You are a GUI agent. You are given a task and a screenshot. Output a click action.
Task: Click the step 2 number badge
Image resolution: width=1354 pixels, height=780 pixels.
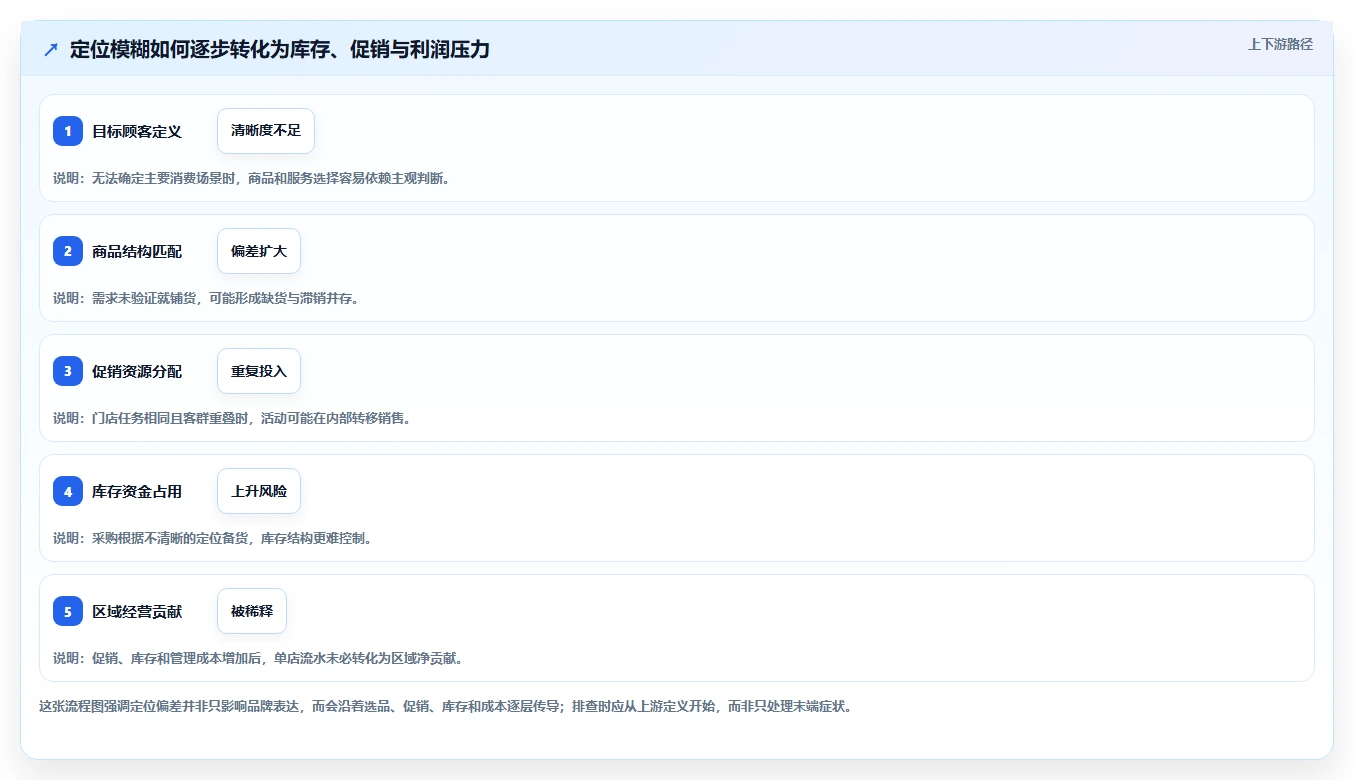pos(68,251)
